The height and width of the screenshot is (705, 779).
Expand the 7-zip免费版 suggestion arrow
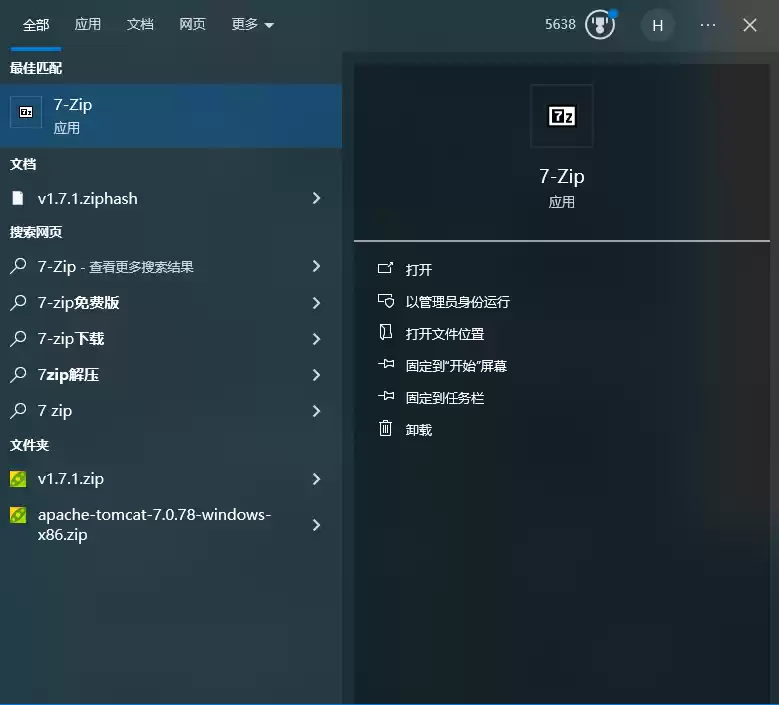[x=316, y=303]
